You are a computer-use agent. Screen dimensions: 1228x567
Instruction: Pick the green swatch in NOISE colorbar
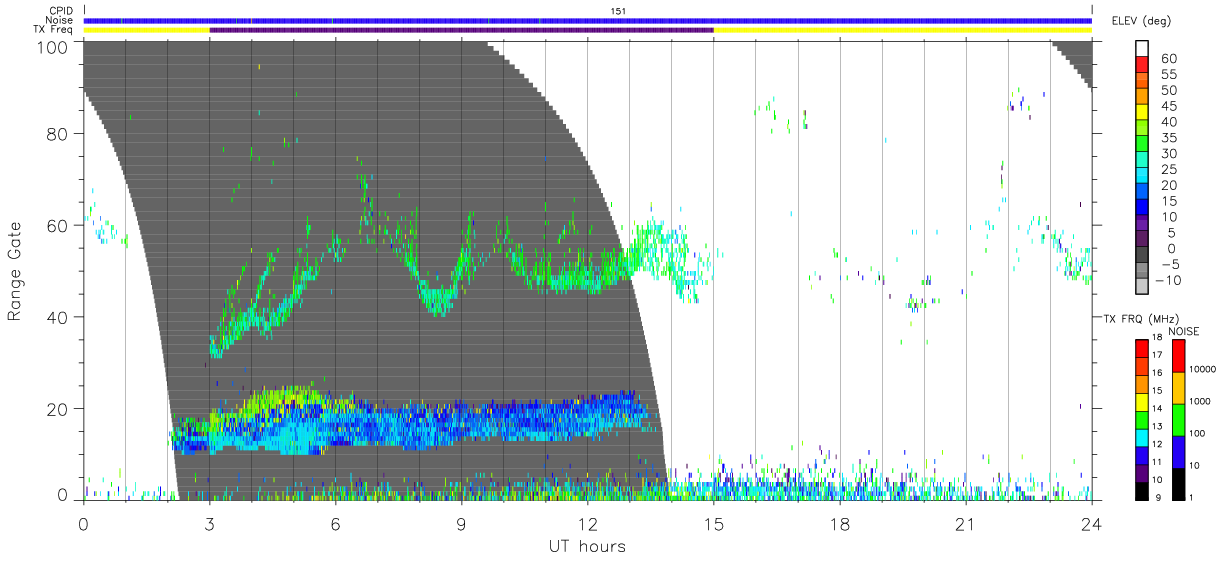point(1178,419)
